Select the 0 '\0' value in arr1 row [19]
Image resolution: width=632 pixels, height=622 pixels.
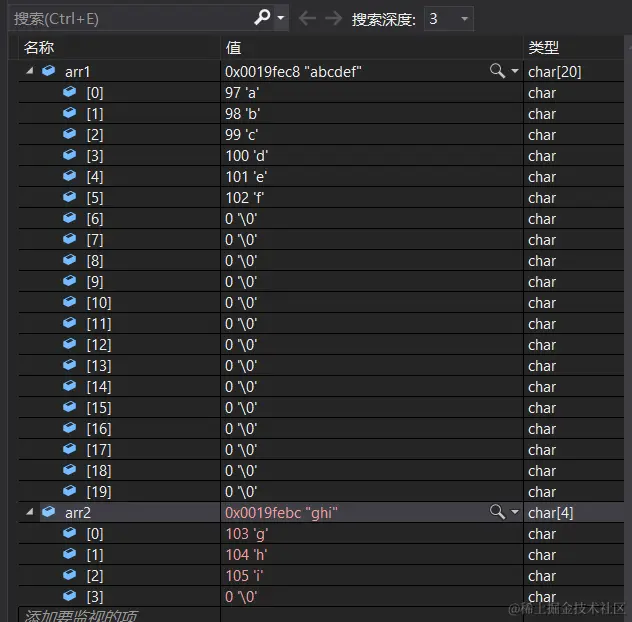241,492
